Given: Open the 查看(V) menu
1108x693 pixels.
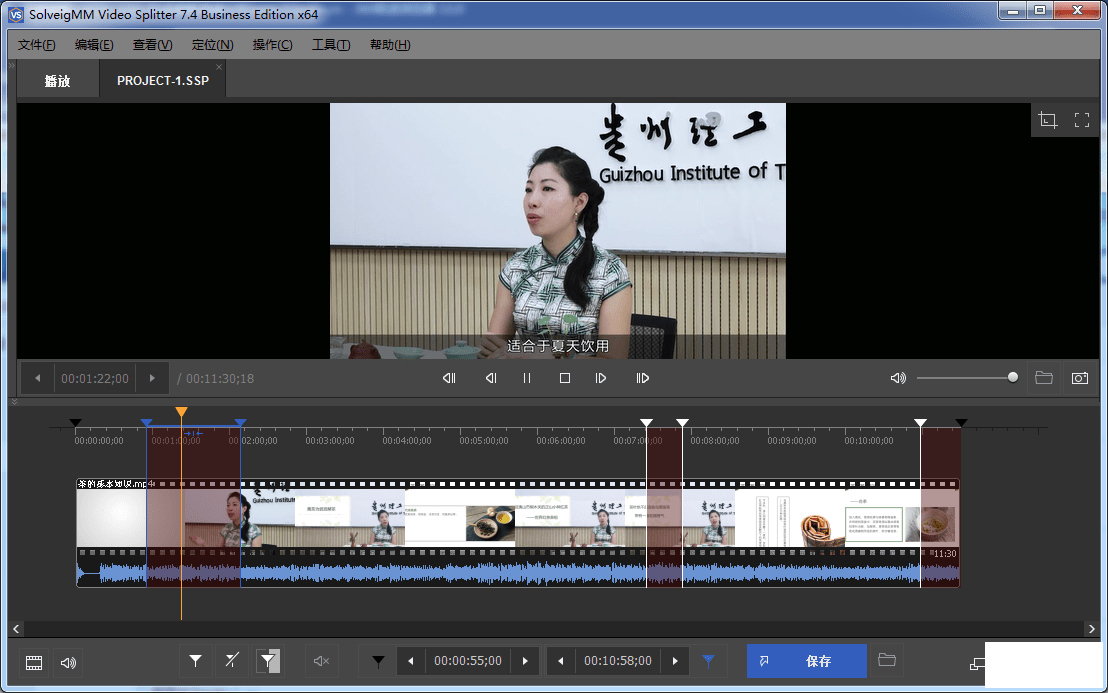Looking at the screenshot, I should (x=152, y=45).
